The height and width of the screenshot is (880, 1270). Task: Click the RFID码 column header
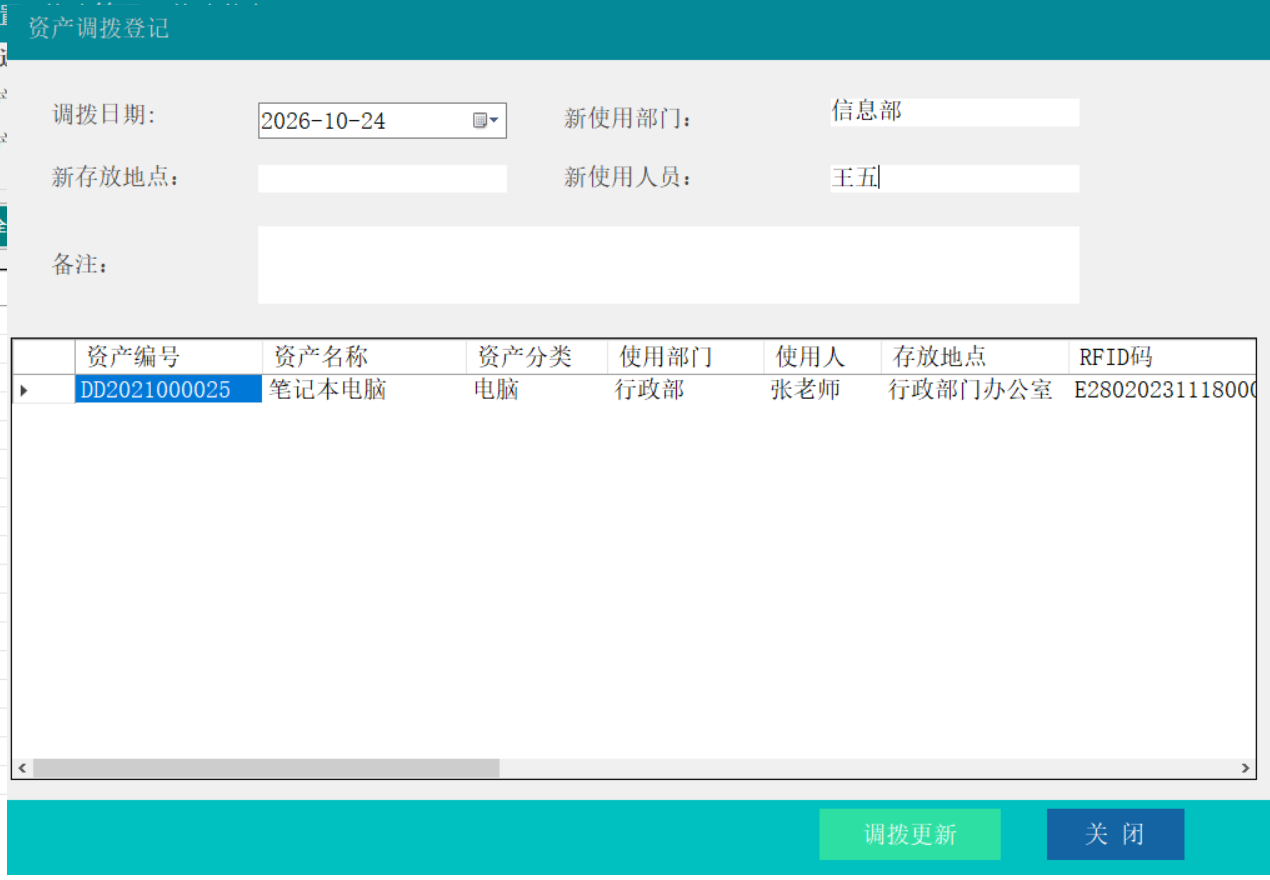coord(1162,357)
